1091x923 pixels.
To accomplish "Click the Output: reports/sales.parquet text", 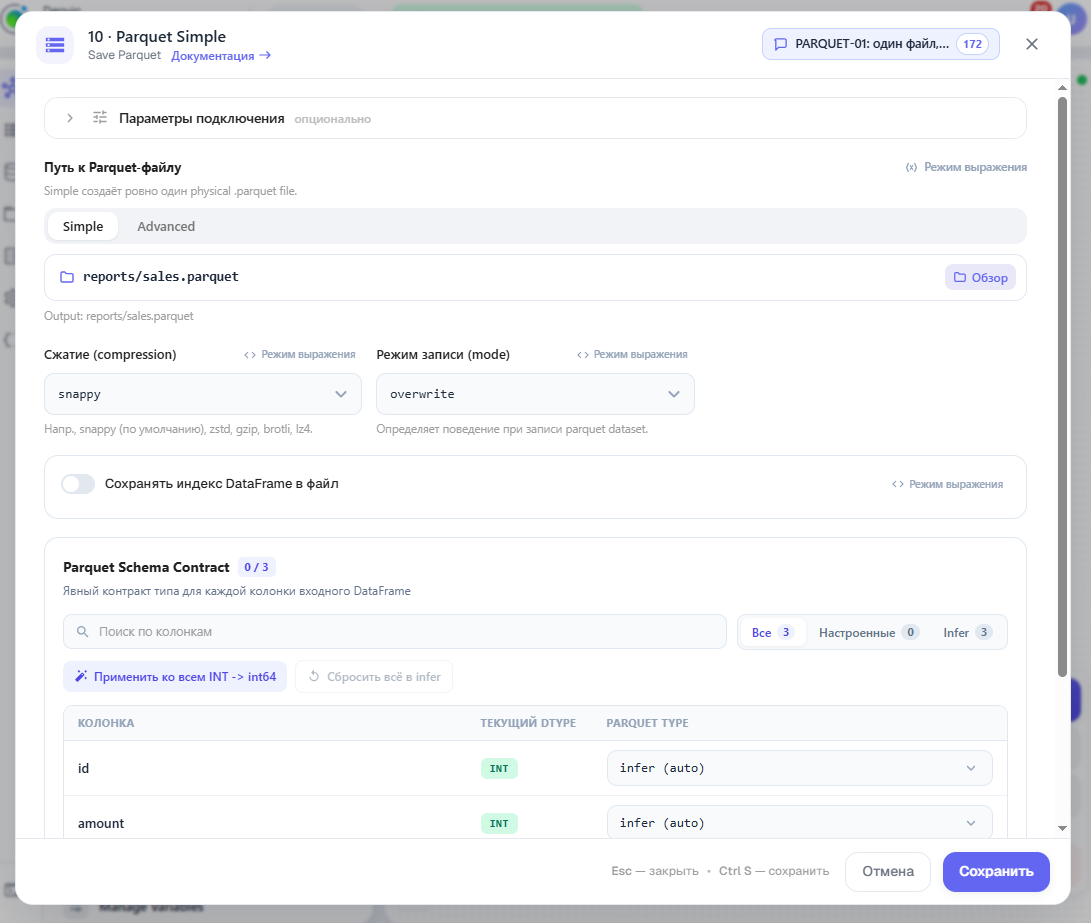I will point(119,316).
